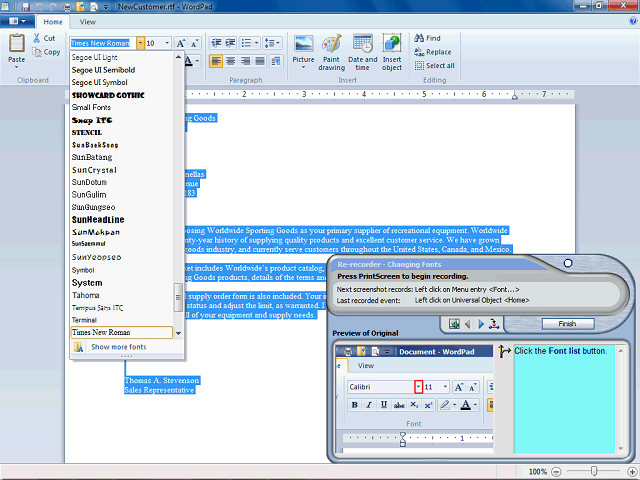This screenshot has height=480, width=640.
Task: Open WordPad Help question mark icon
Action: pos(633,21)
